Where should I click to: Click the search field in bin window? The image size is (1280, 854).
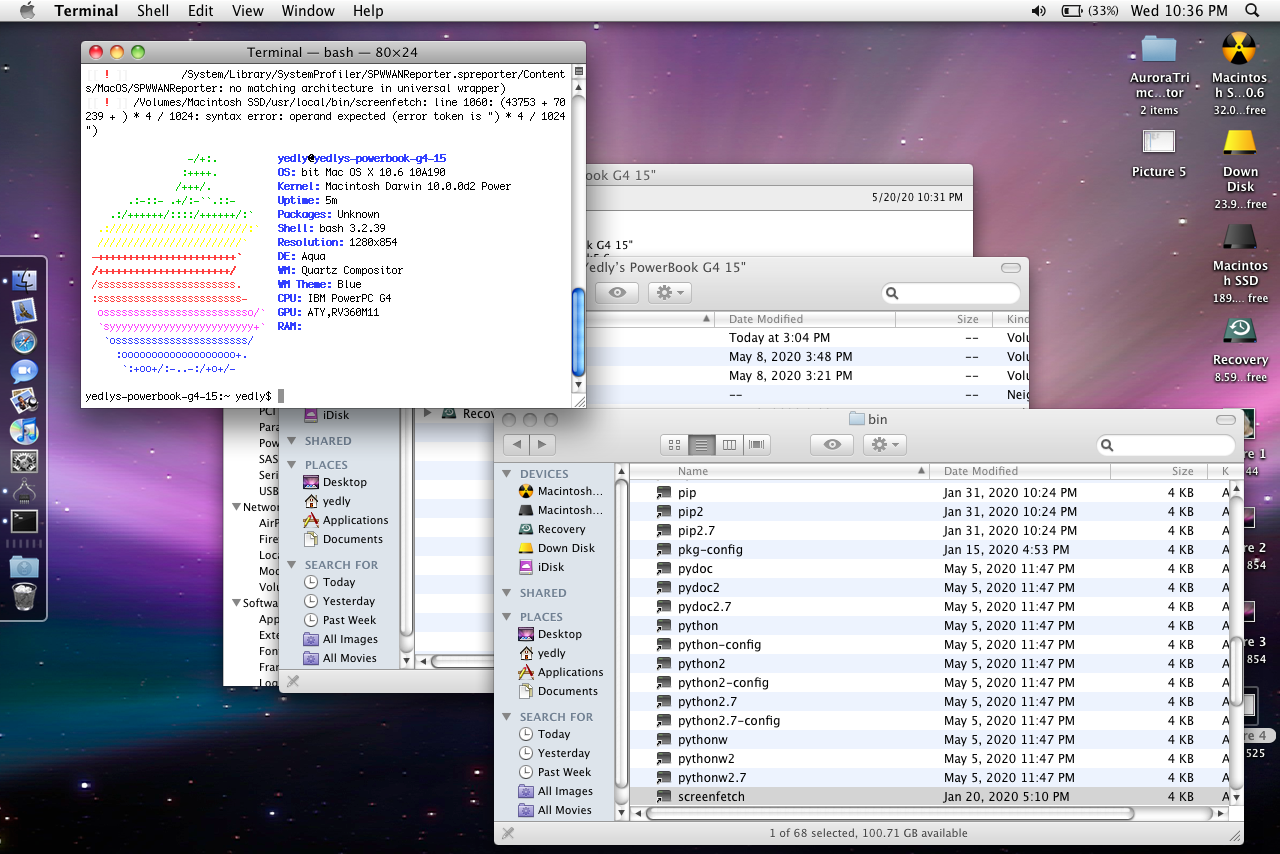1166,445
